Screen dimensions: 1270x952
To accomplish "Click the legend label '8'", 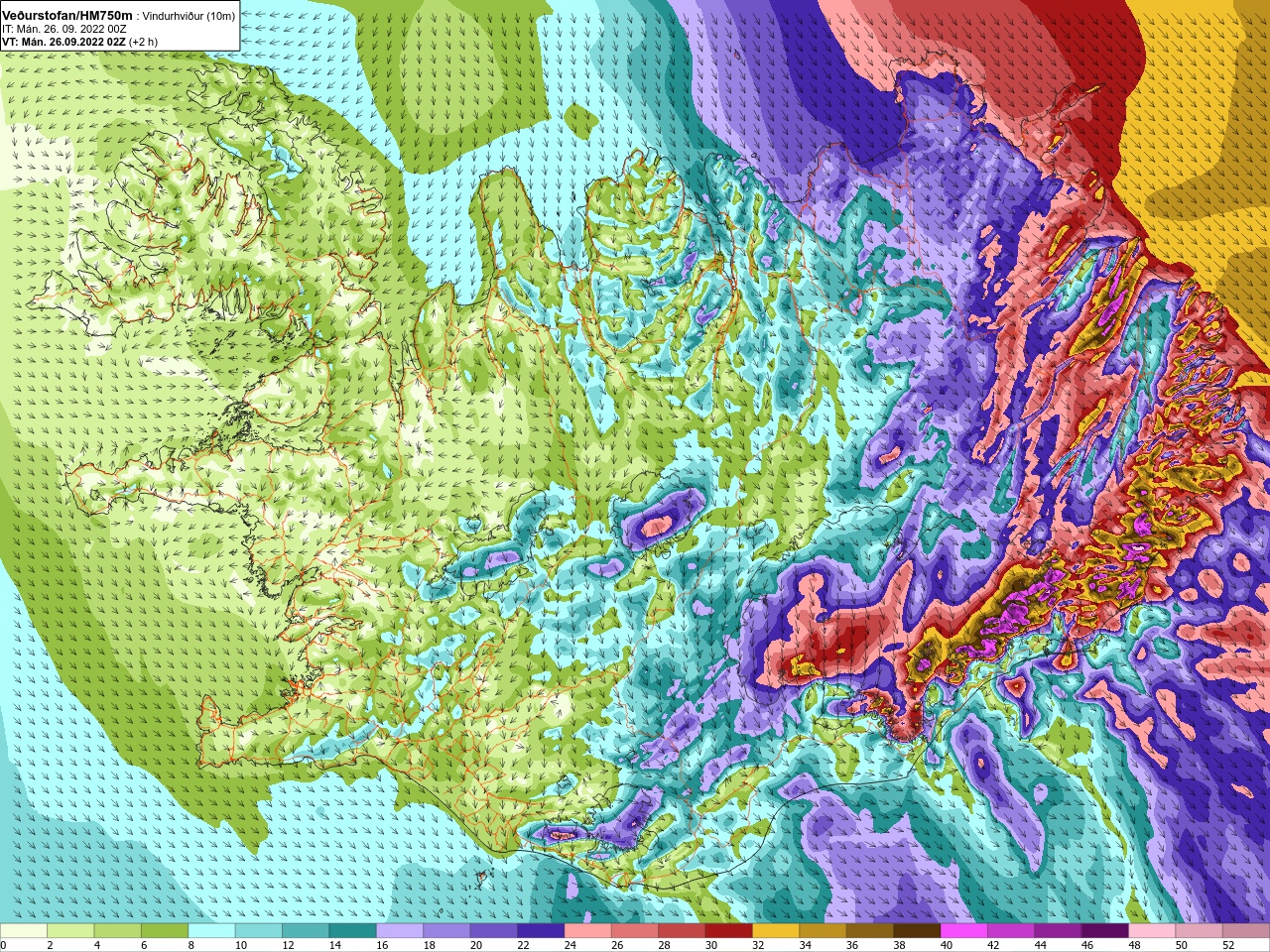I will (190, 945).
